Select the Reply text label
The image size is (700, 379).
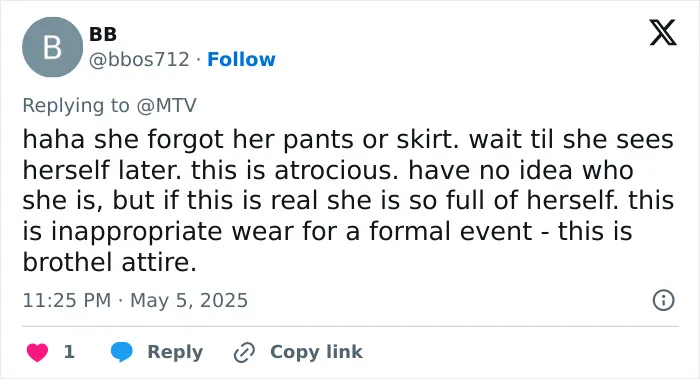point(175,352)
